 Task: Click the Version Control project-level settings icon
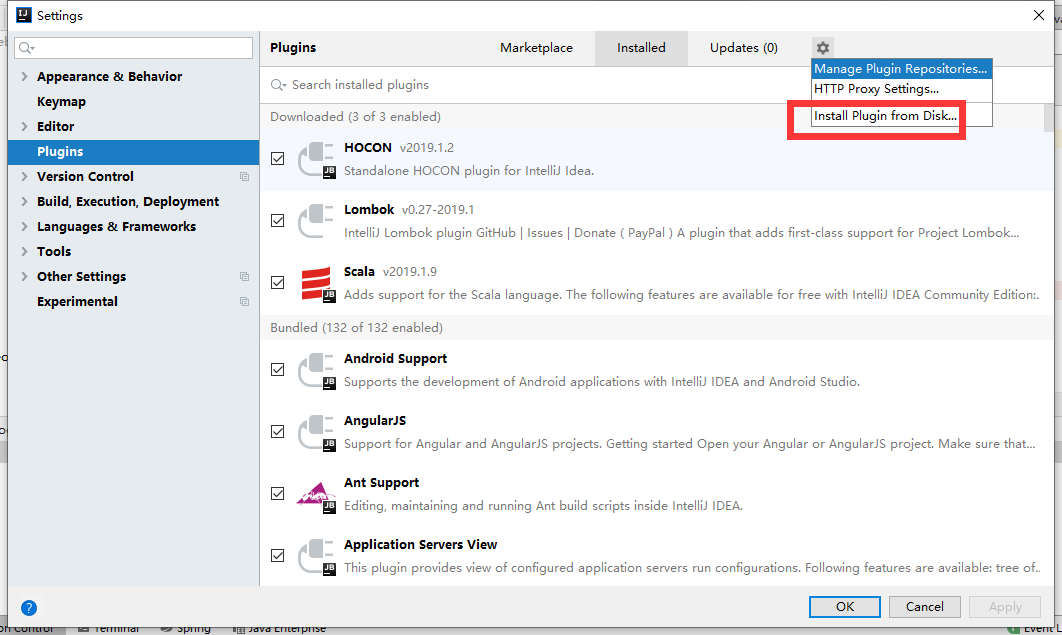click(245, 177)
